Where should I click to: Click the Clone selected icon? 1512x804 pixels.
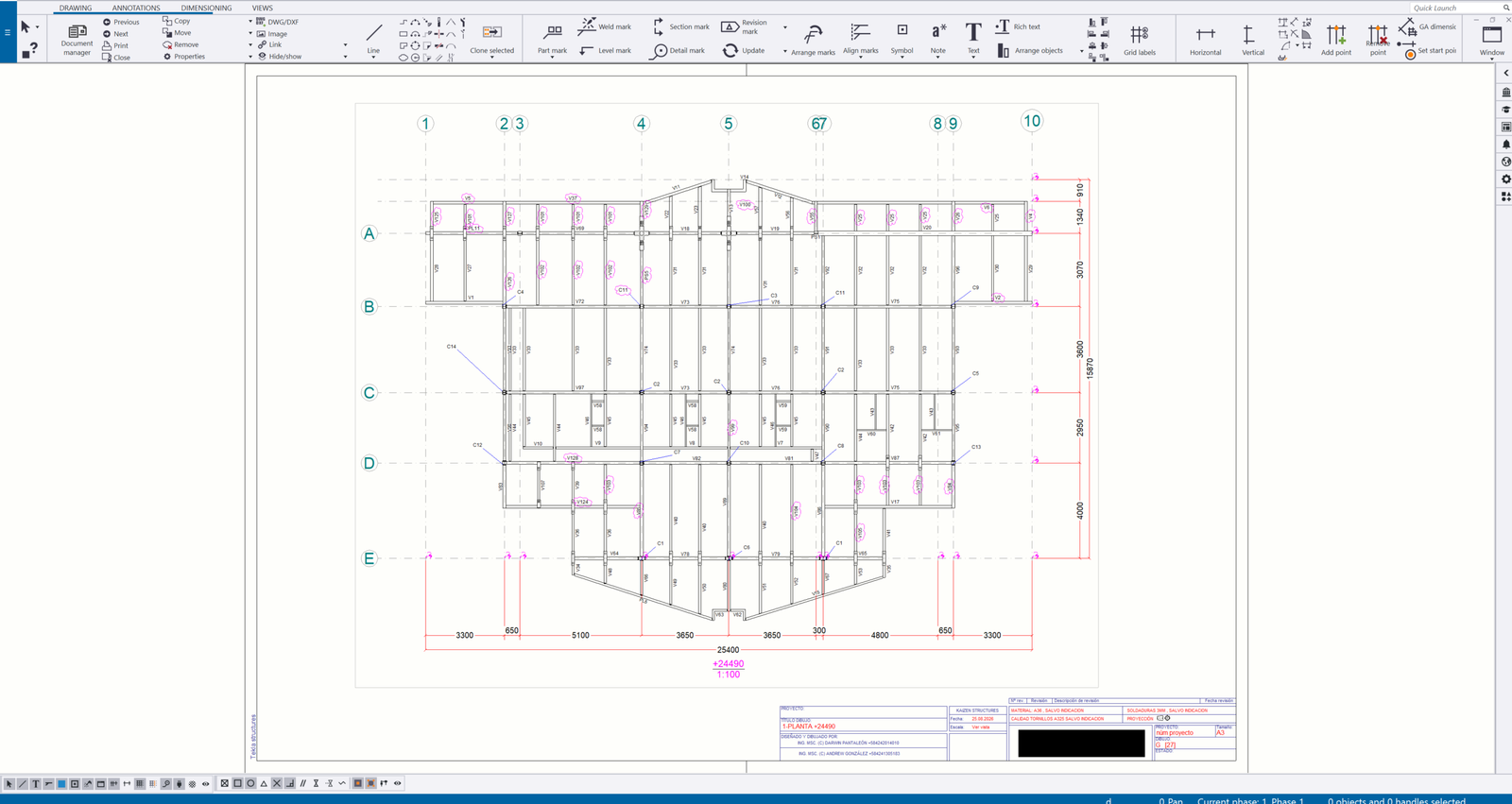click(x=491, y=32)
